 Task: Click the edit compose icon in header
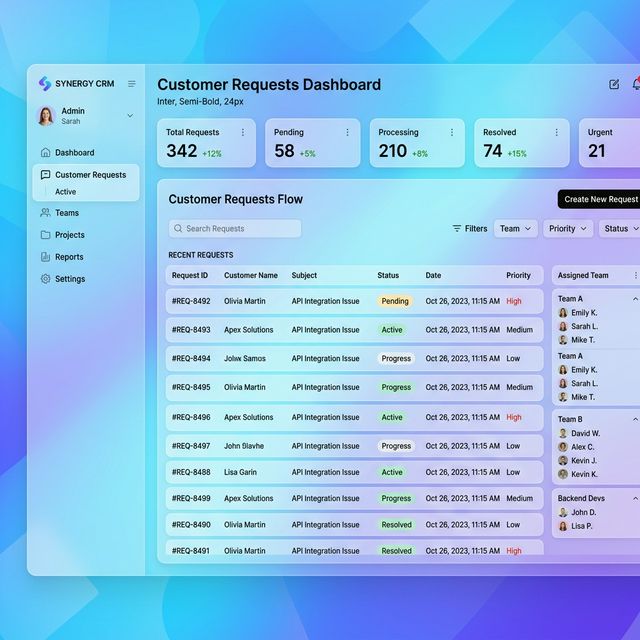(x=614, y=84)
